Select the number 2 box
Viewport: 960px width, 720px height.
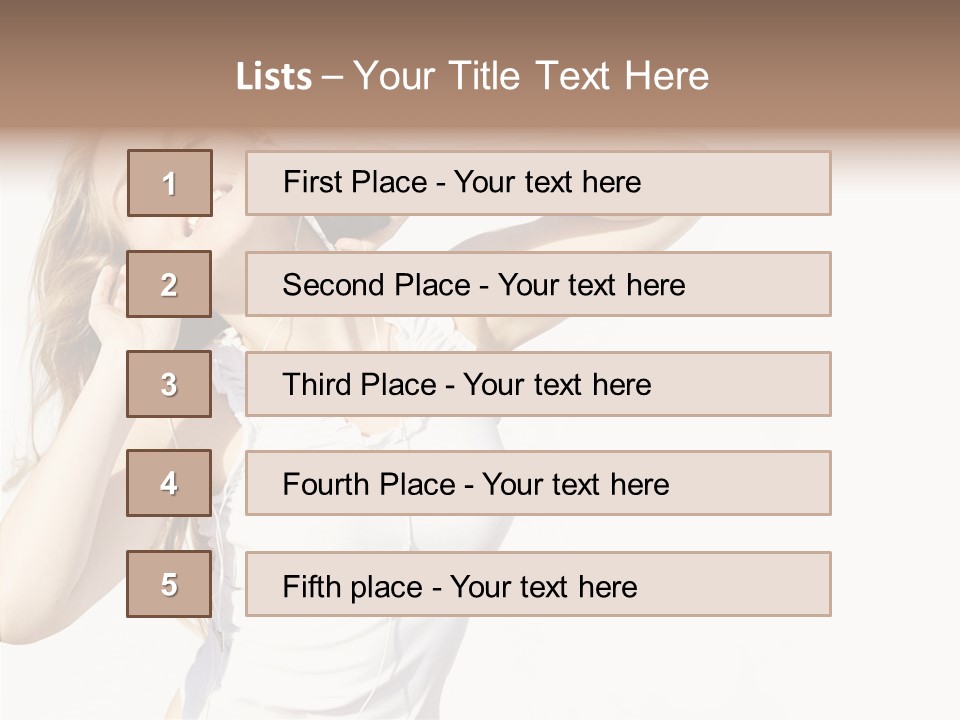(169, 285)
